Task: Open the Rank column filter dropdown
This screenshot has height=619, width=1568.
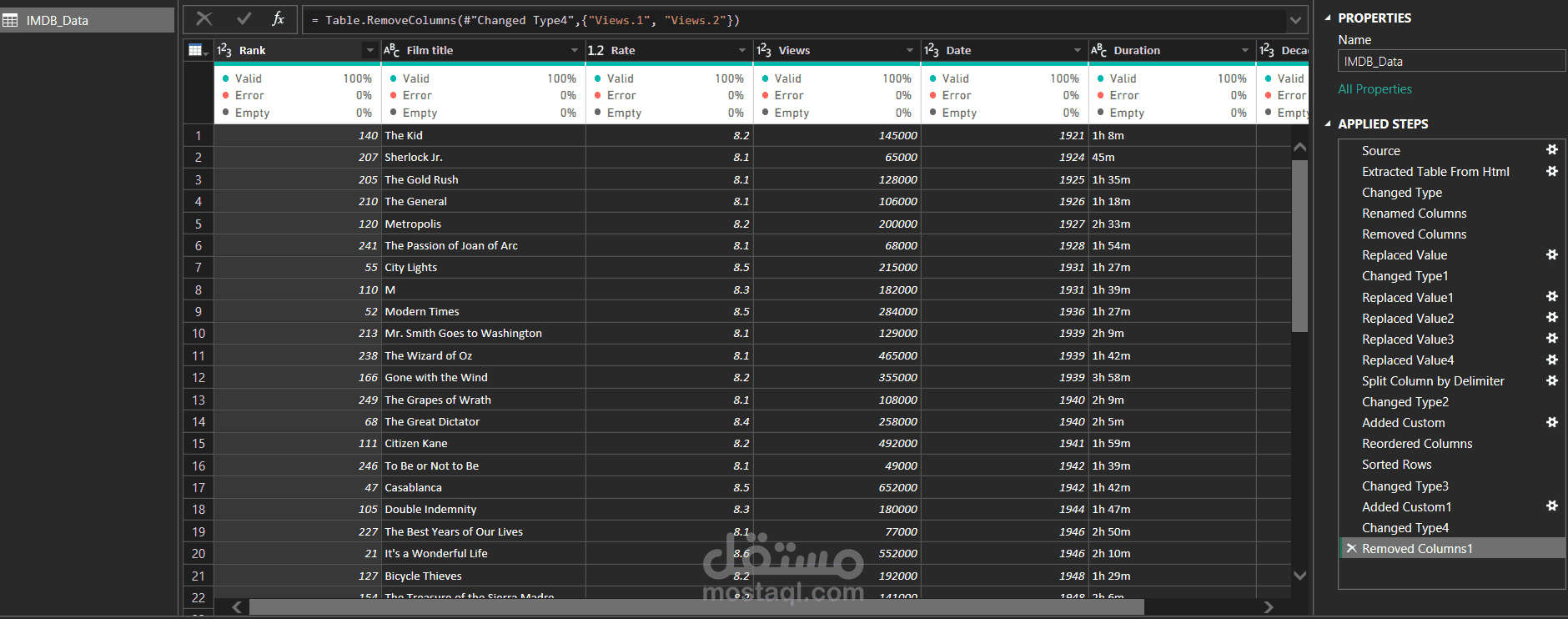Action: tap(370, 50)
